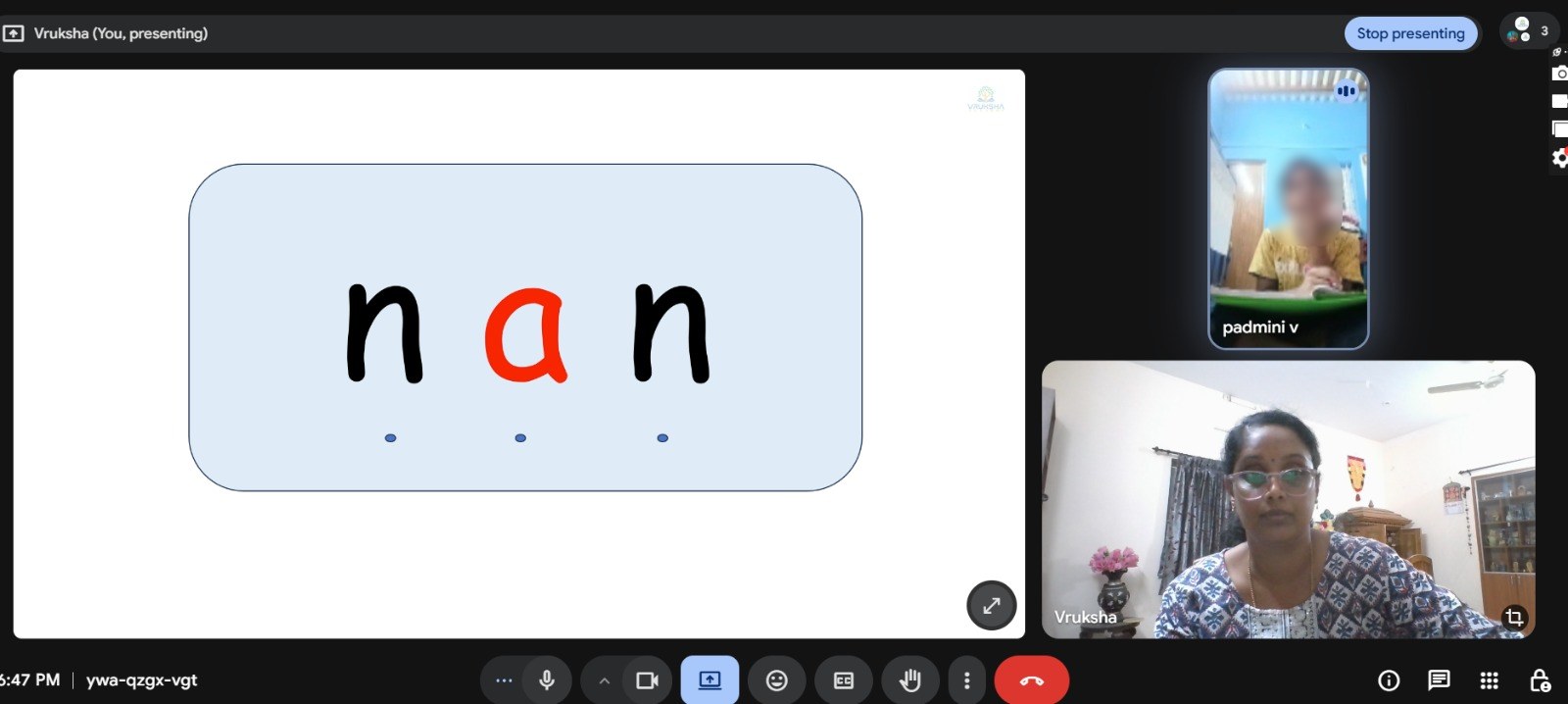The height and width of the screenshot is (704, 1568).
Task: Click meeting code ywa-qzgx-vgt
Action: [x=141, y=679]
